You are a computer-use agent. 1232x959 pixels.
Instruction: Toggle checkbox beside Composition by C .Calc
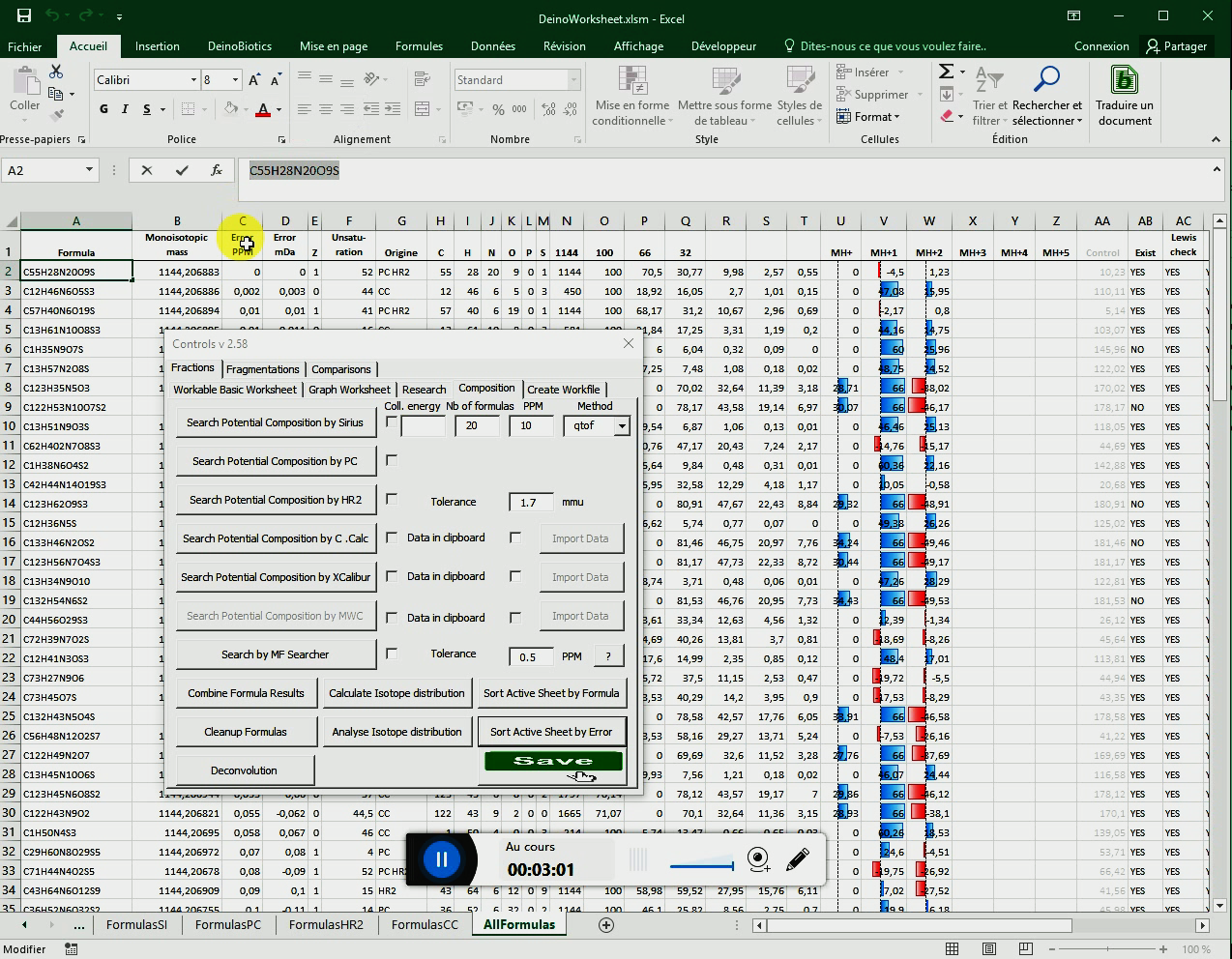(392, 538)
